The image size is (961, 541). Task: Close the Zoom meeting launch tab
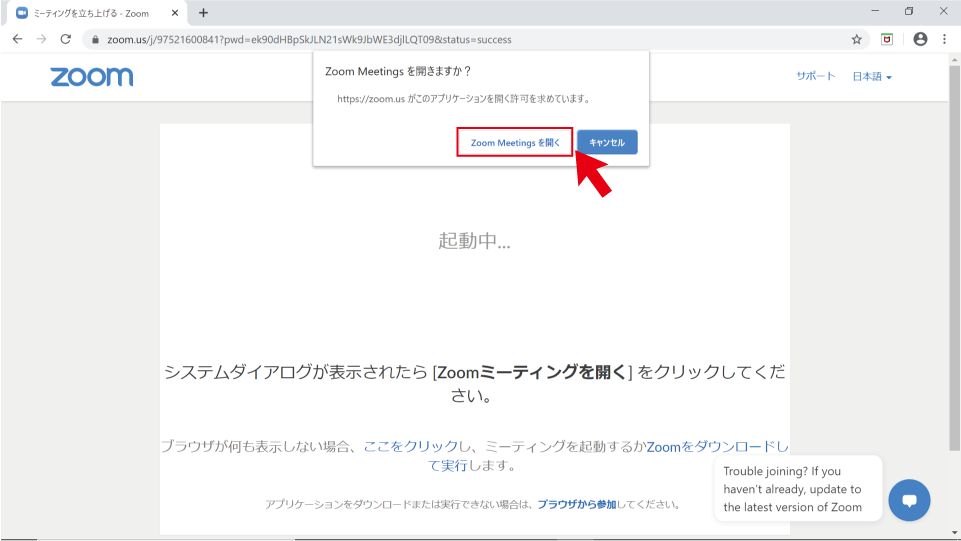coord(175,13)
